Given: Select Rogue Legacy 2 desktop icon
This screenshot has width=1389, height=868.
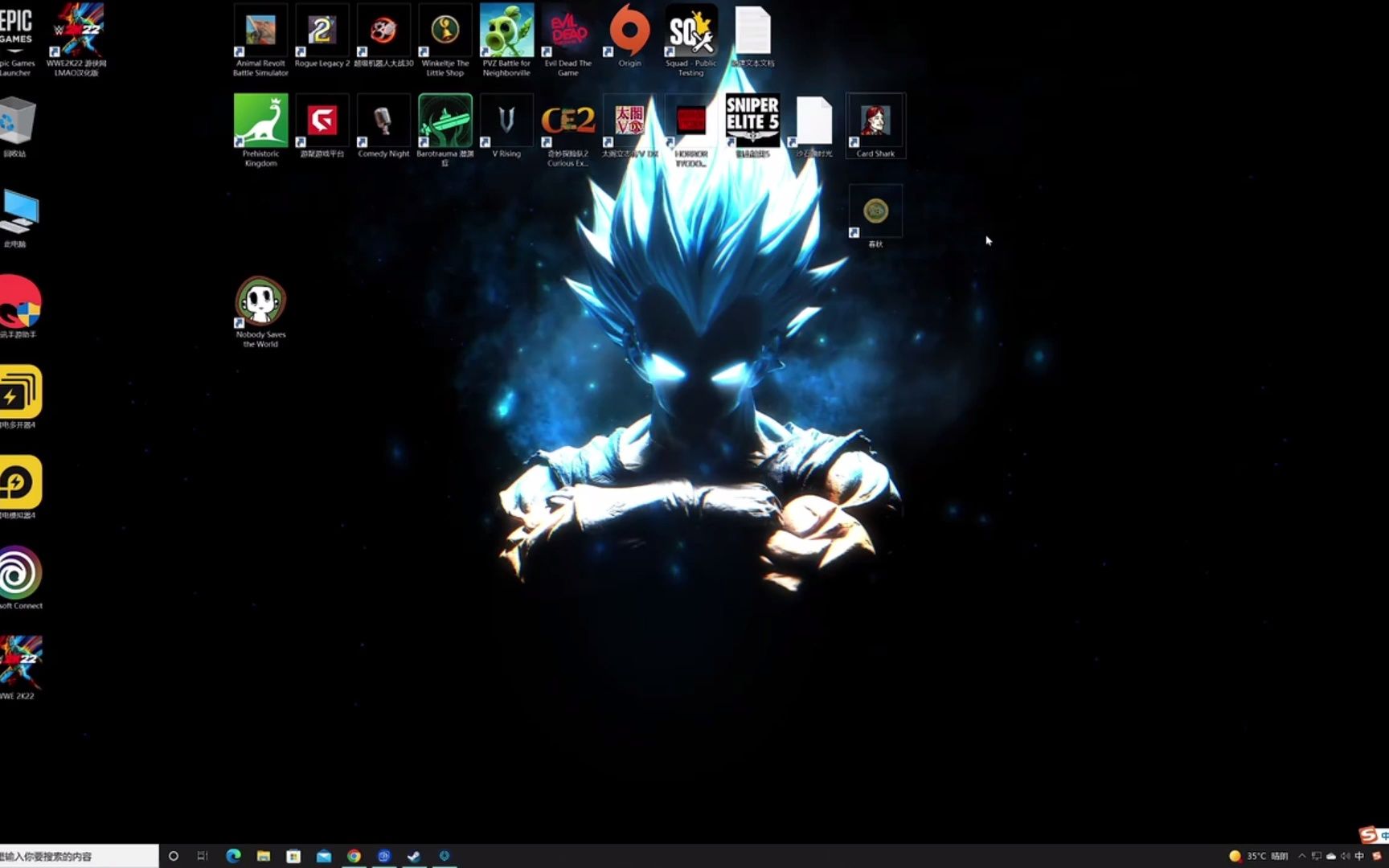Looking at the screenshot, I should (x=322, y=35).
